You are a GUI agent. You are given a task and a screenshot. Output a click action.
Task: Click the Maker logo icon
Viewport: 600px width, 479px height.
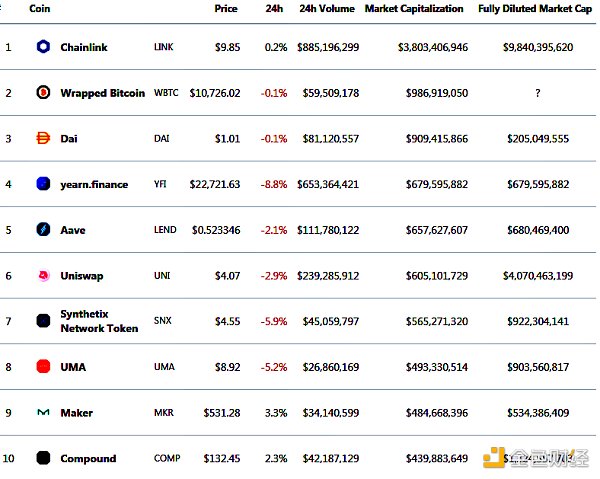(43, 412)
